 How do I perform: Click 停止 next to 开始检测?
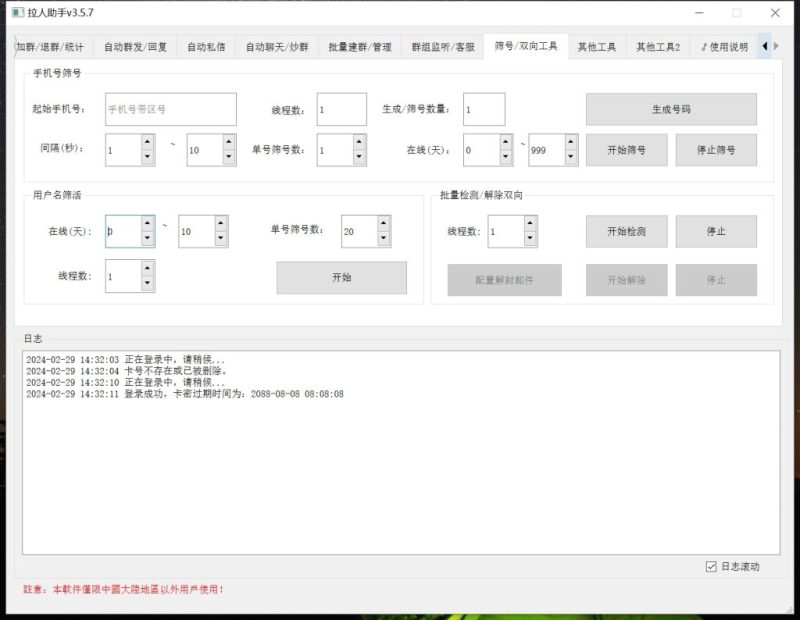[x=716, y=231]
